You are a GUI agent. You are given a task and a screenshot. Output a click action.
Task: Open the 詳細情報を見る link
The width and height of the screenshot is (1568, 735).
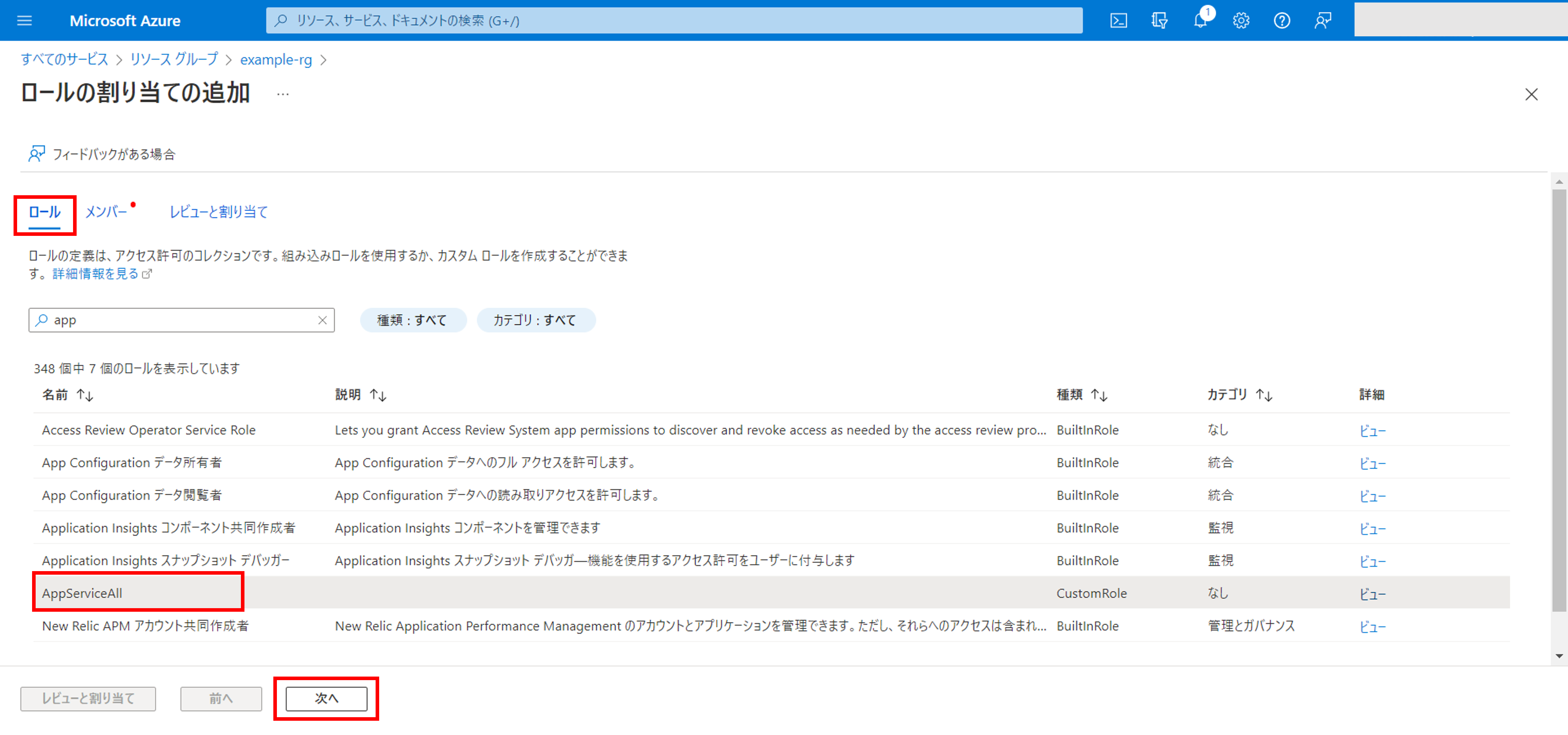[x=95, y=274]
